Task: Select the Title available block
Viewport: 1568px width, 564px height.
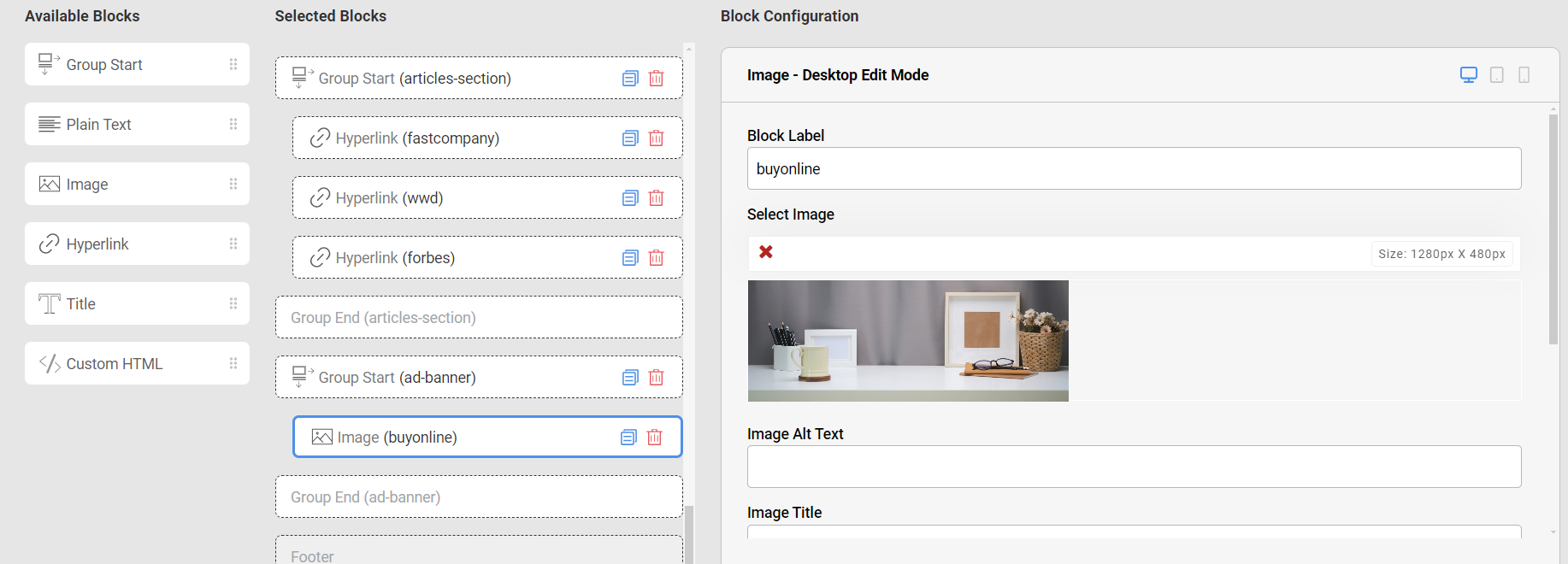Action: click(81, 304)
